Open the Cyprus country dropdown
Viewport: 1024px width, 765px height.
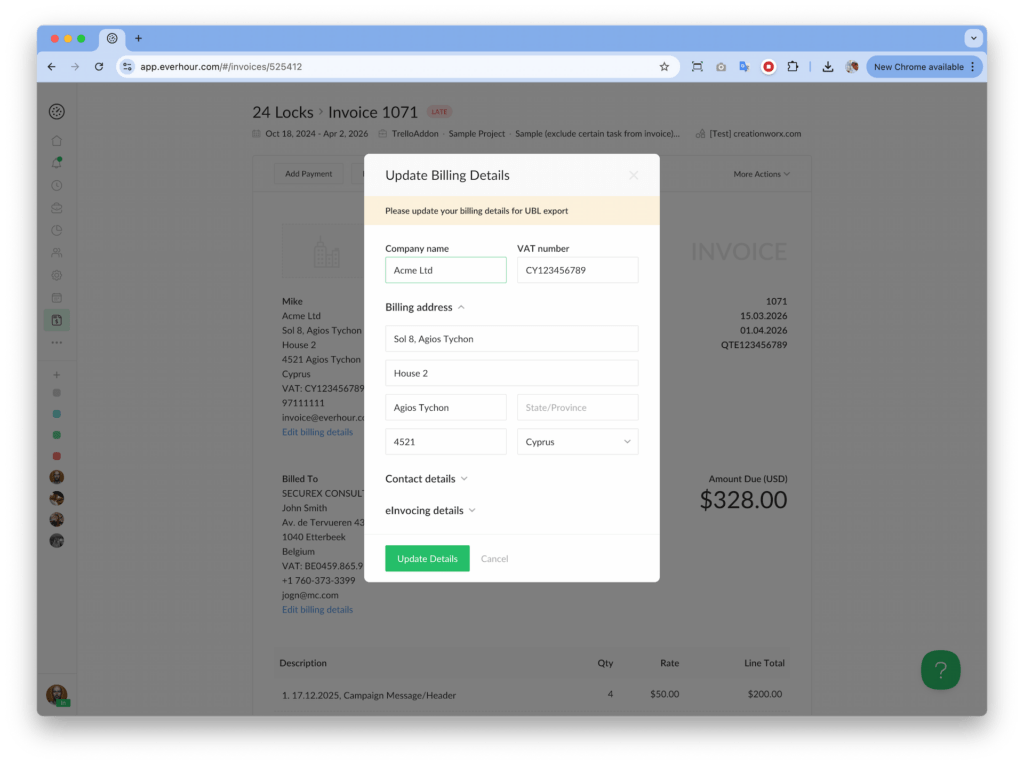pos(577,441)
